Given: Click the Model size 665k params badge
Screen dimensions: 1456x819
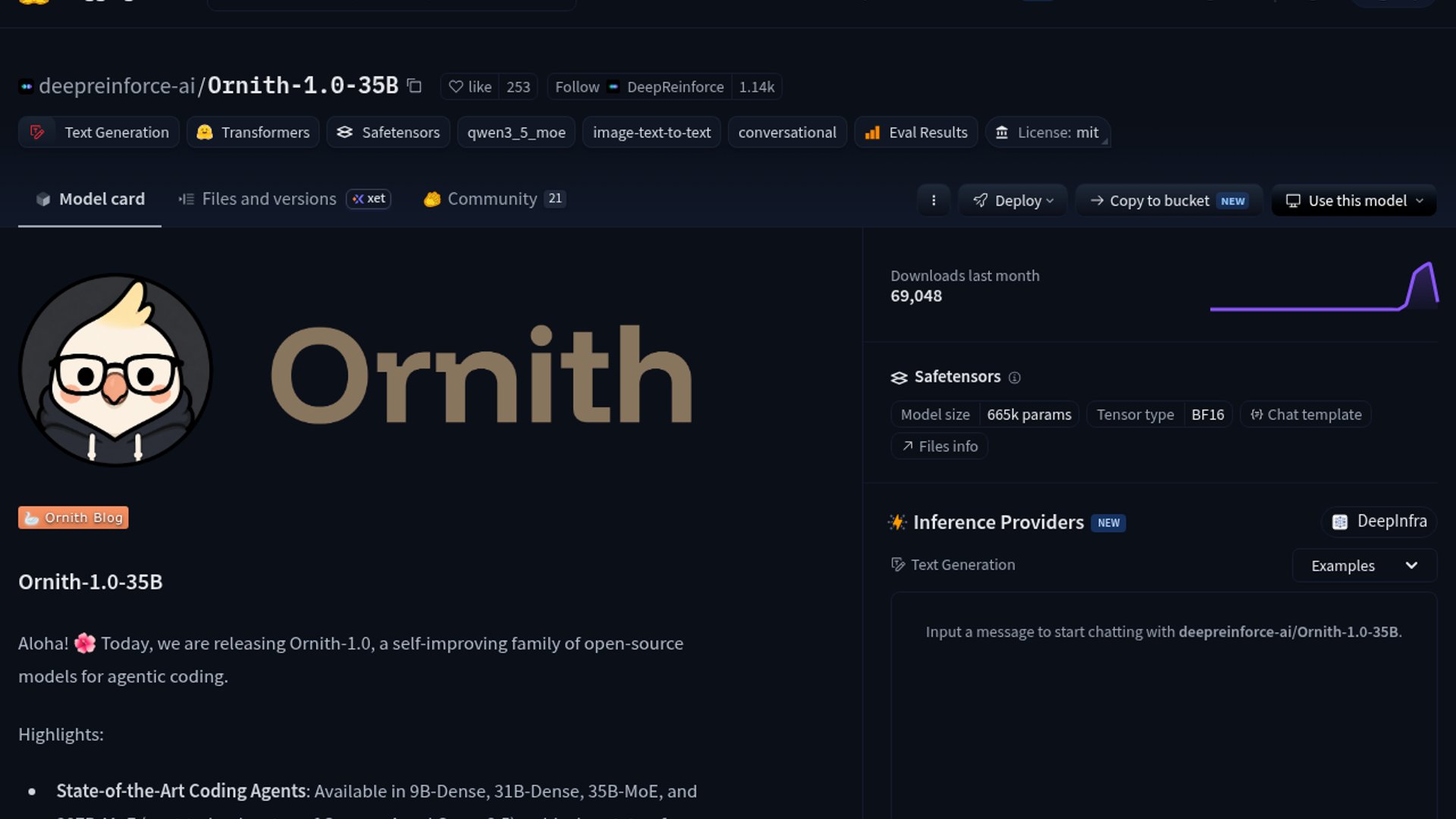Looking at the screenshot, I should (985, 415).
